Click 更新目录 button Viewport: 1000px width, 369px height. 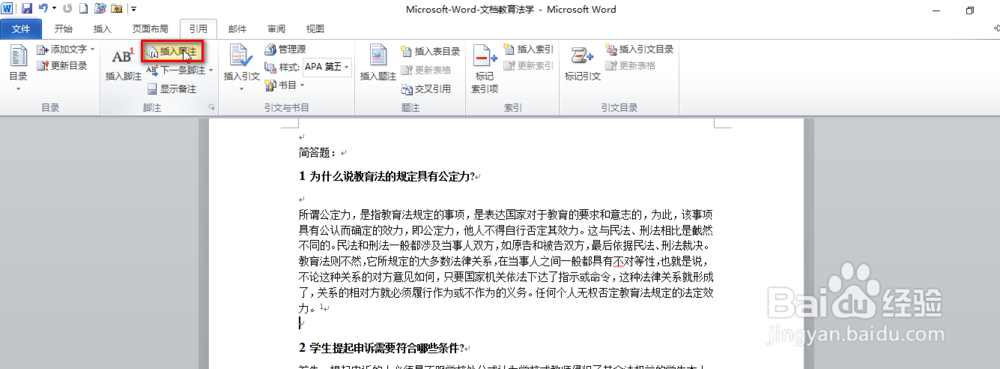point(62,65)
